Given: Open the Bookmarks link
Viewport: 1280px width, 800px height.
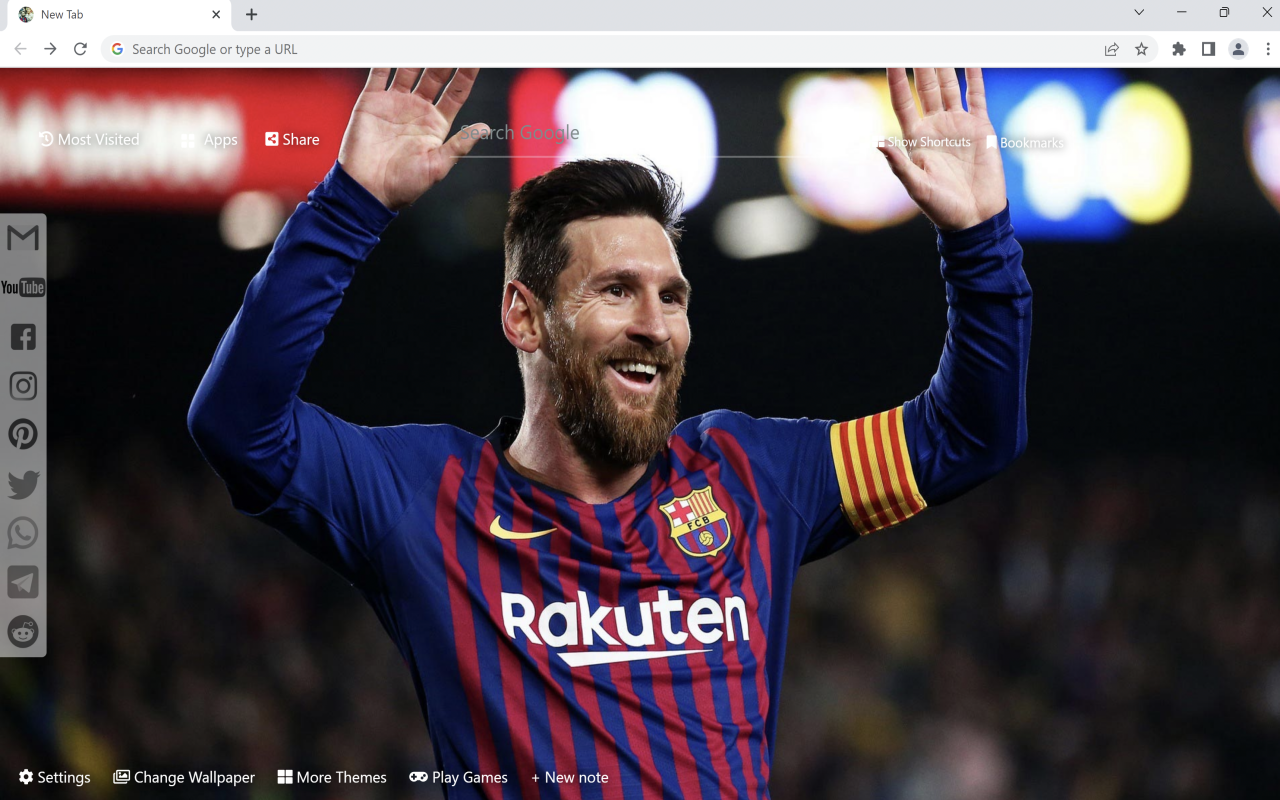Looking at the screenshot, I should 1025,143.
